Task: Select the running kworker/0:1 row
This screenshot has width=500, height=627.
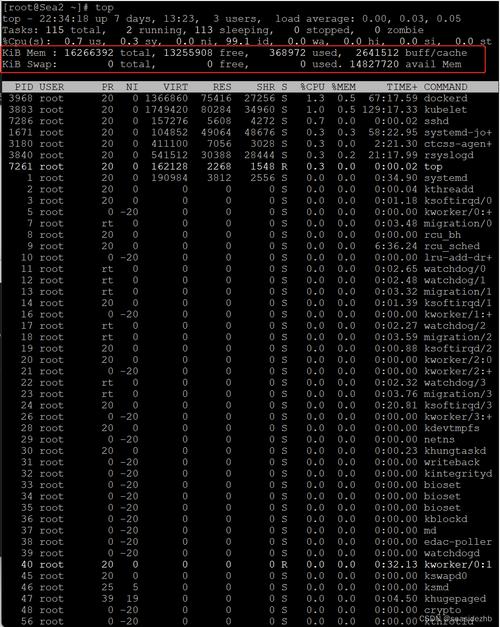Action: [250, 565]
